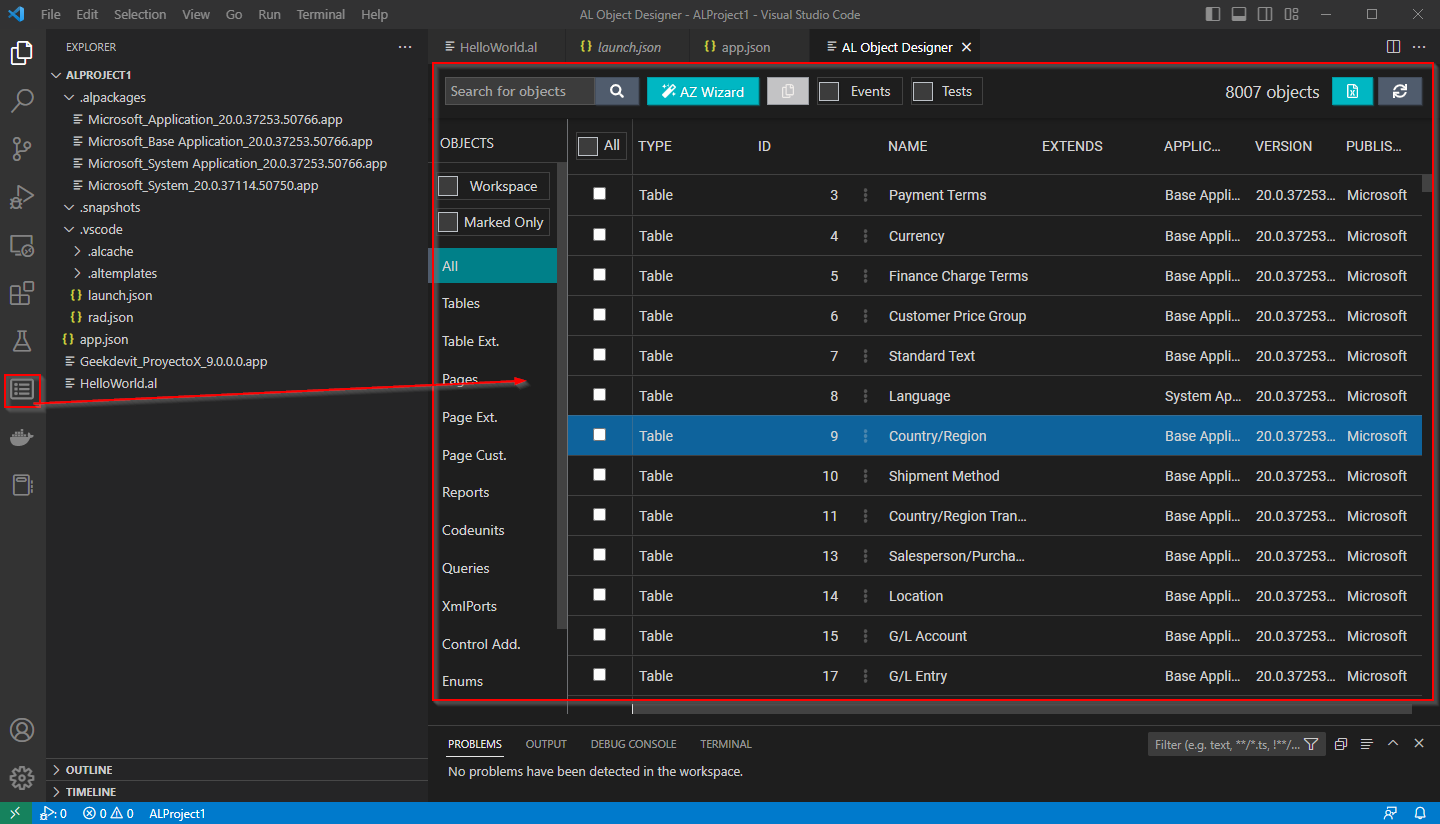Close the AL Object Designer tab
The width and height of the screenshot is (1440, 824).
966,47
